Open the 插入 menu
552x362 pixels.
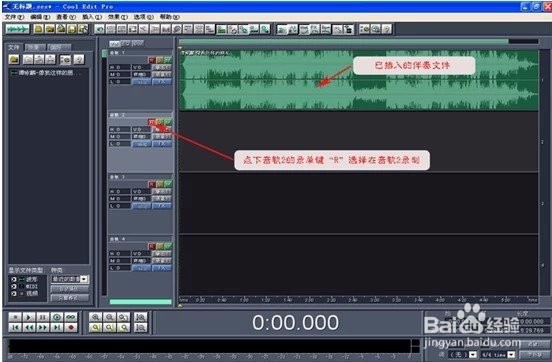[92, 17]
